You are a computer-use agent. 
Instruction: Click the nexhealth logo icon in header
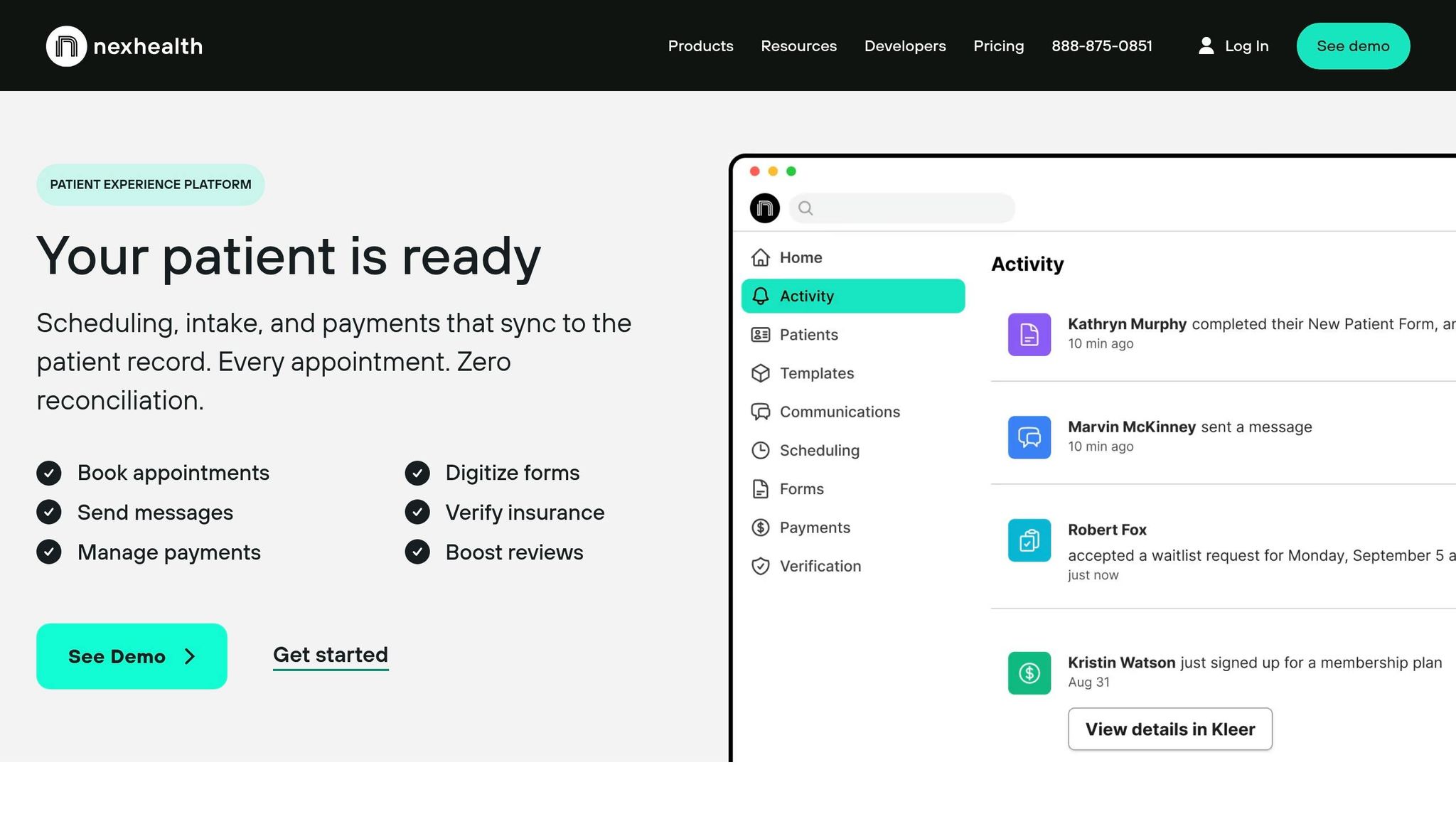point(66,46)
